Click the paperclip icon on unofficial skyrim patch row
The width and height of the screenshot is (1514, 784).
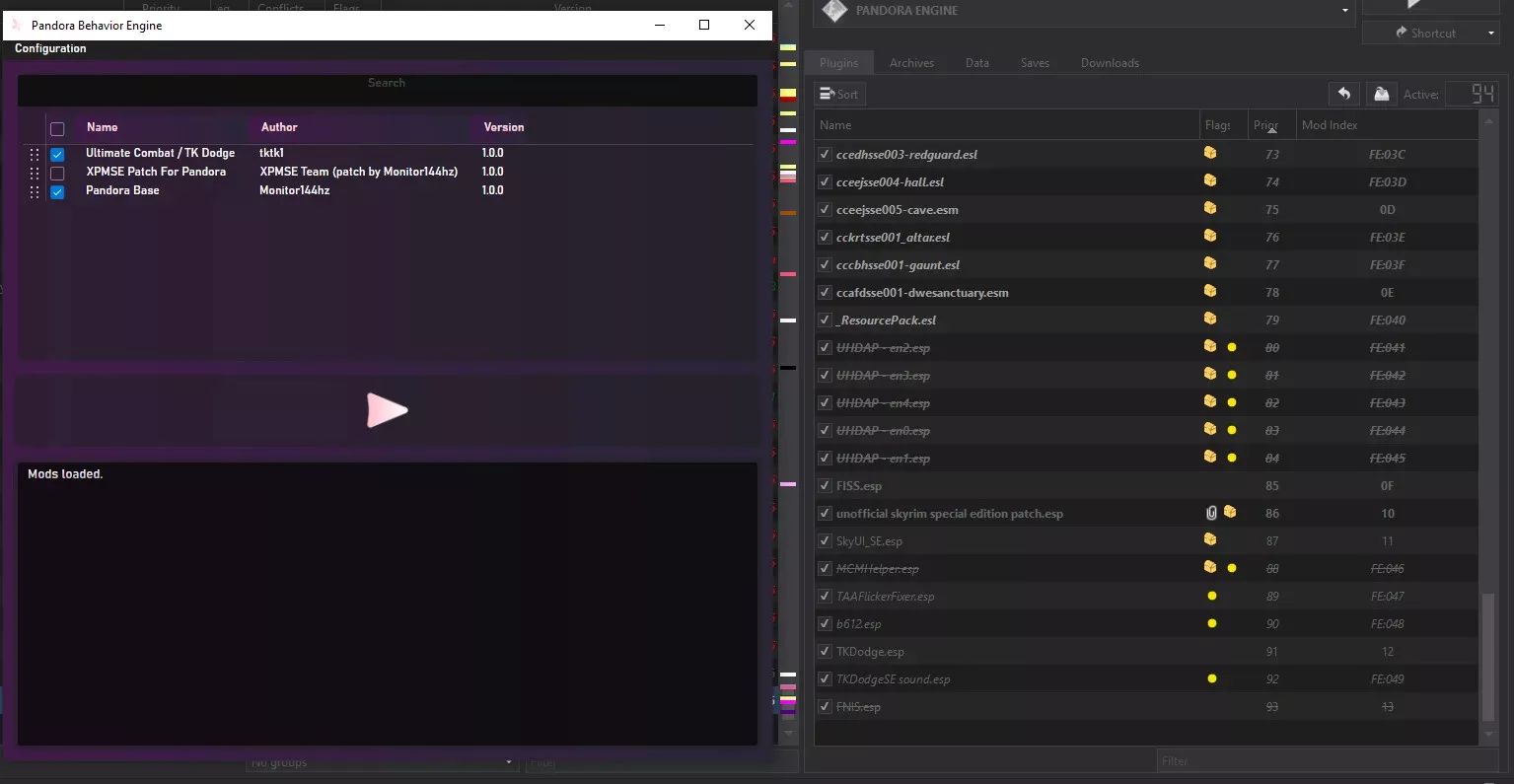[1212, 513]
